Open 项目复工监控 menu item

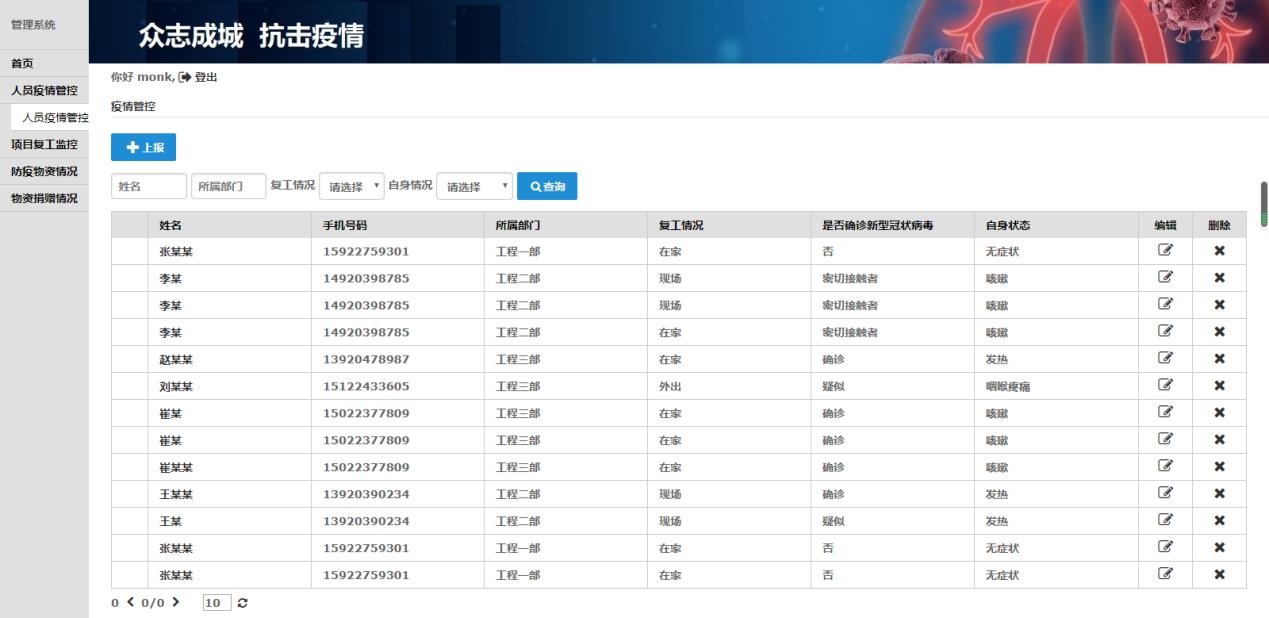[44, 145]
